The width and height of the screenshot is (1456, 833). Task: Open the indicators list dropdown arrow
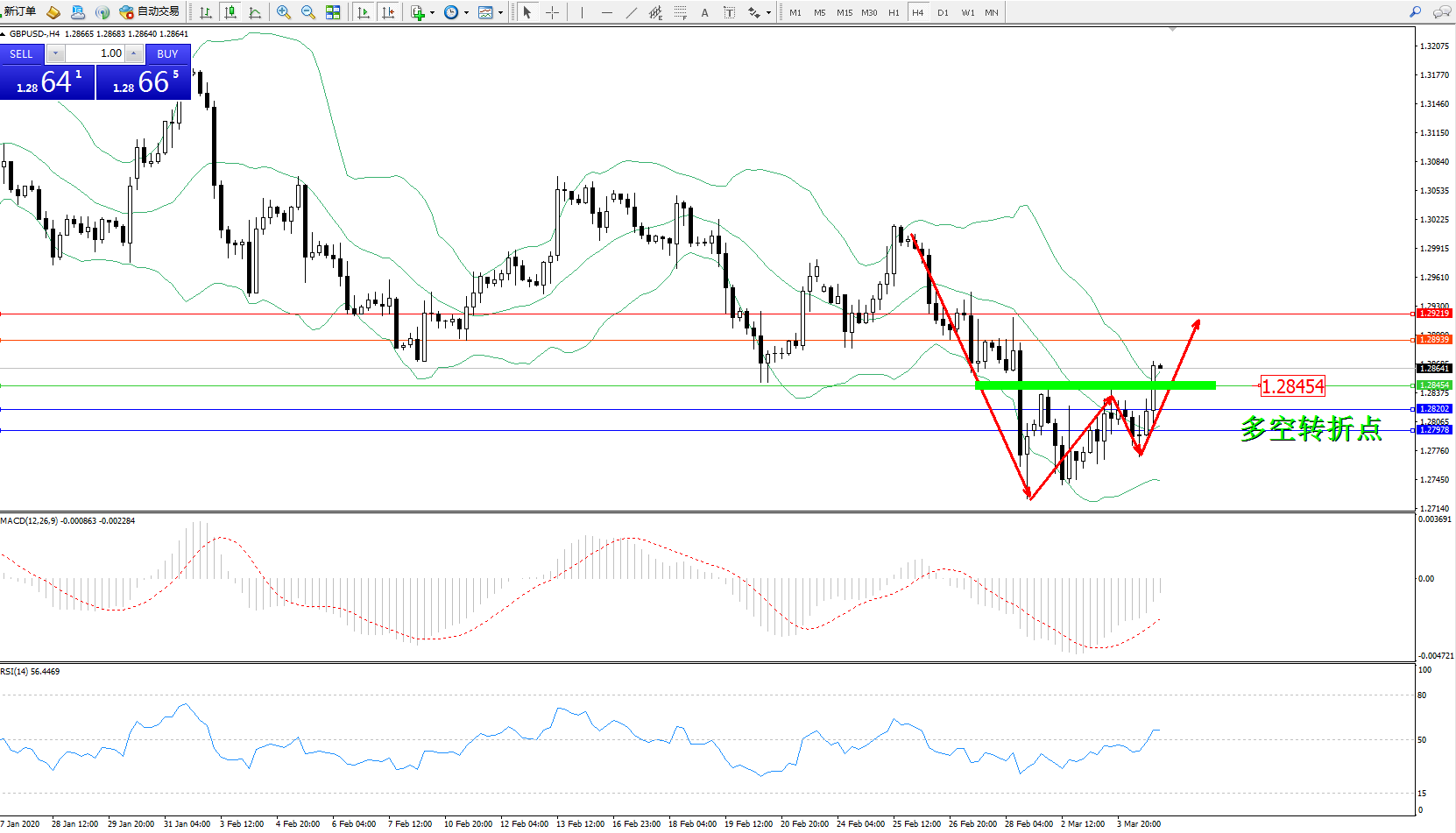point(432,13)
